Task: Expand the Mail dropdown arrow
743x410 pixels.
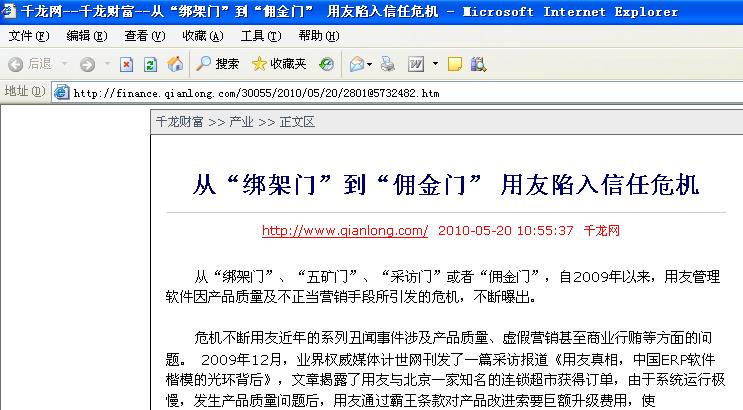Action: click(370, 64)
